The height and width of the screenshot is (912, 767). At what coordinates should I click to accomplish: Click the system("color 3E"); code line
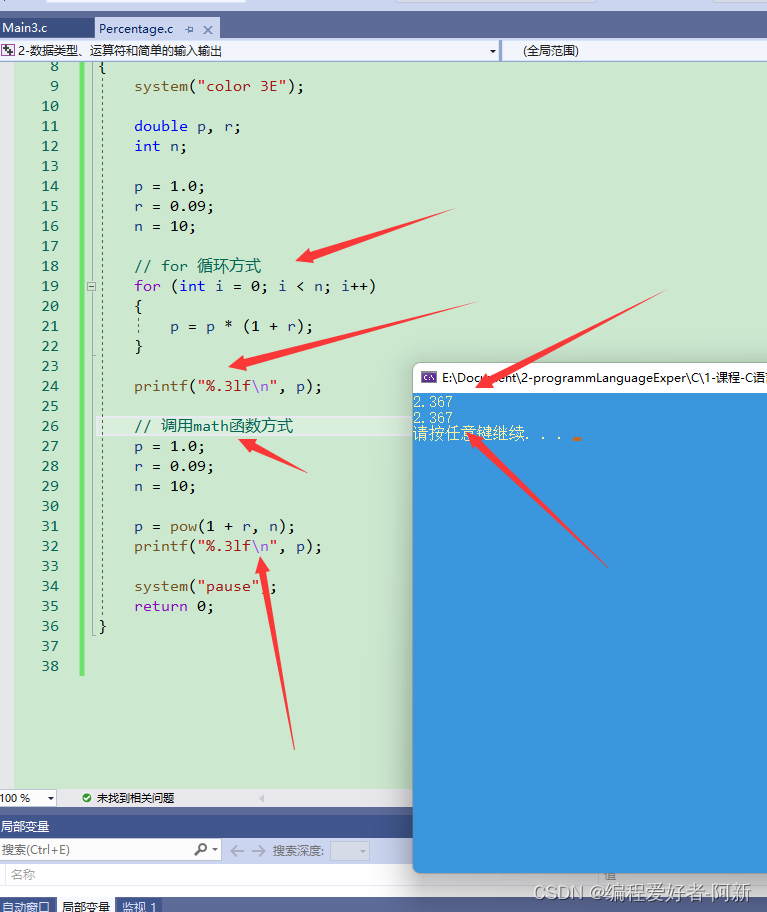(x=219, y=87)
